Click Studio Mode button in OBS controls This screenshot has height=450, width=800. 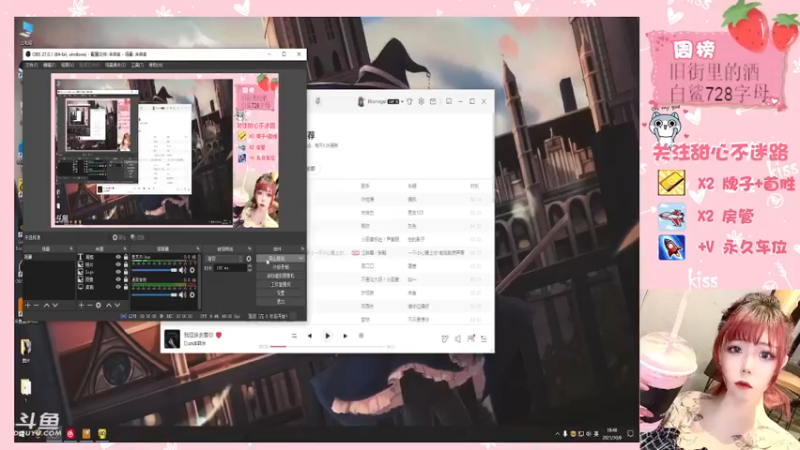280,284
